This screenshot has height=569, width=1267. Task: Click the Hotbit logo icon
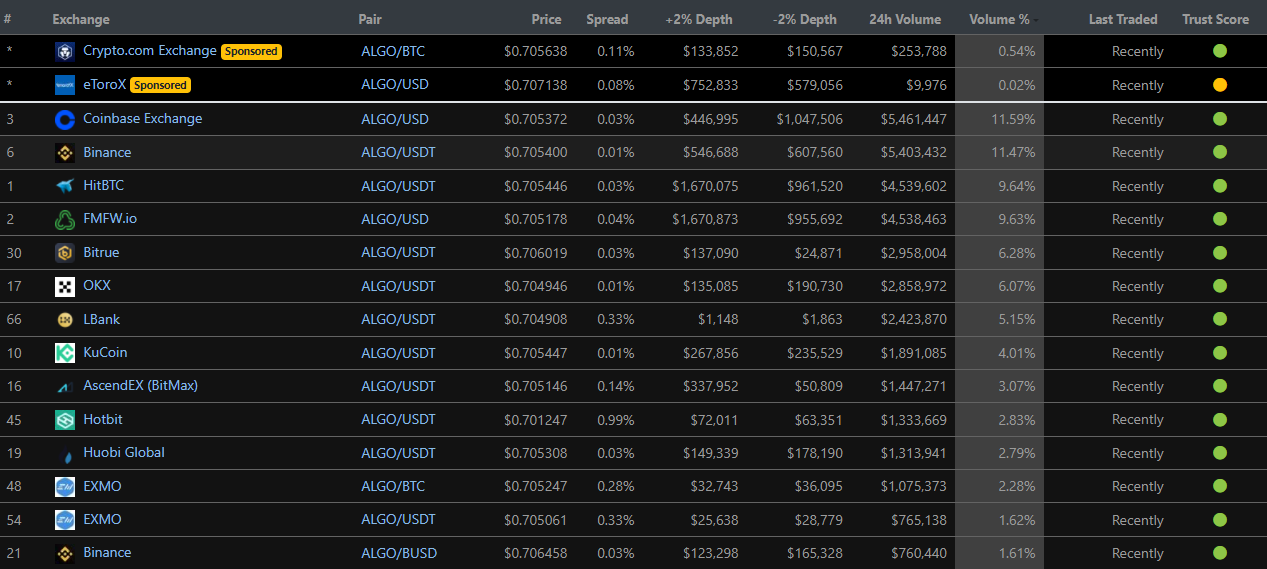tap(65, 419)
